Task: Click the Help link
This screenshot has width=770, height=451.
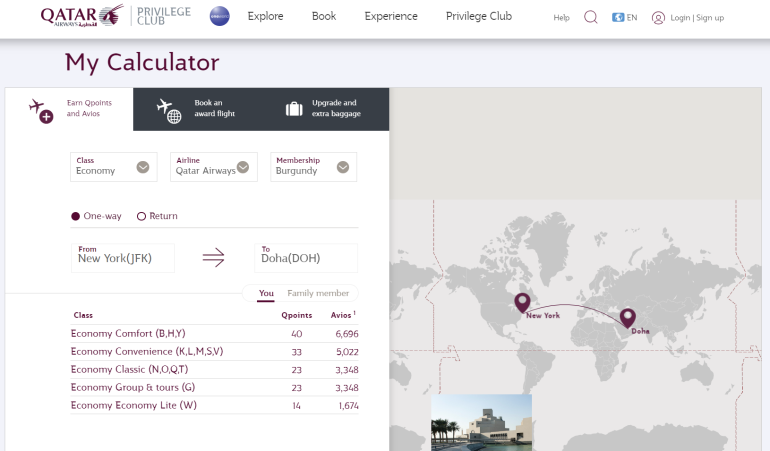Action: [x=561, y=18]
